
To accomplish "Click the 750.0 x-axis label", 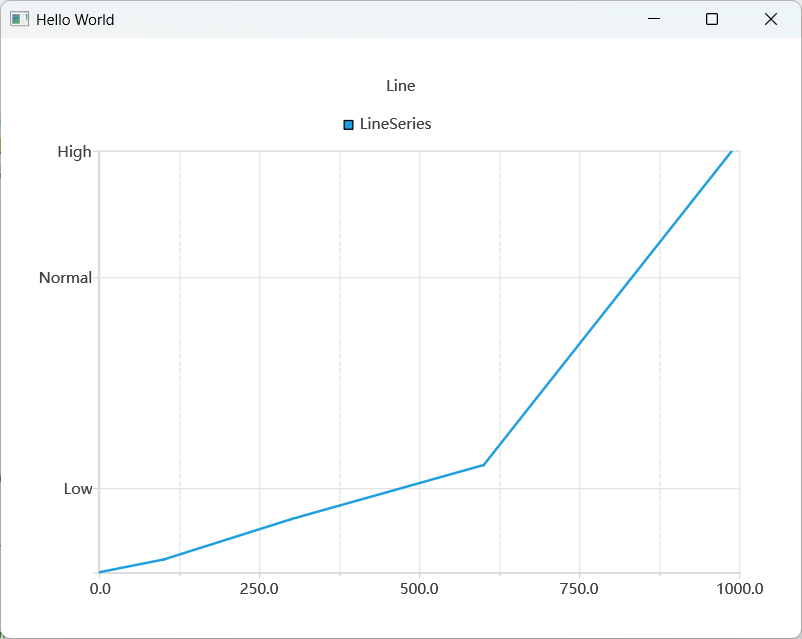I will [579, 589].
